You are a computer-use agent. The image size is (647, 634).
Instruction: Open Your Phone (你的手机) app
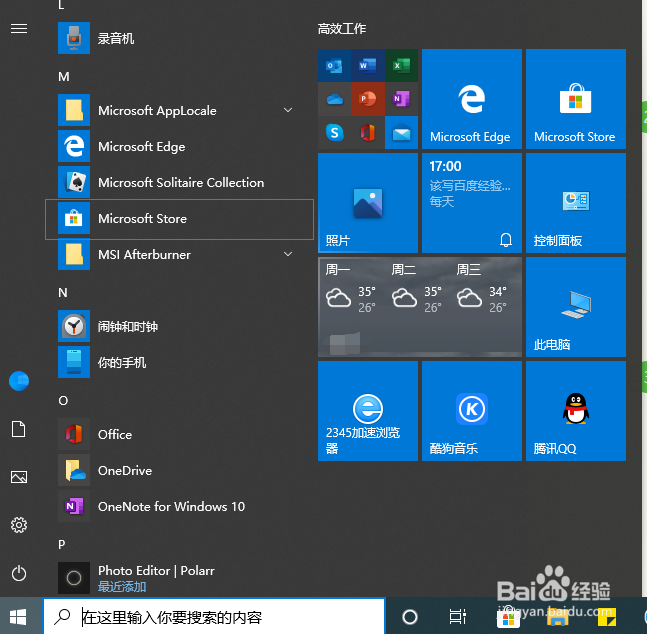click(x=177, y=362)
